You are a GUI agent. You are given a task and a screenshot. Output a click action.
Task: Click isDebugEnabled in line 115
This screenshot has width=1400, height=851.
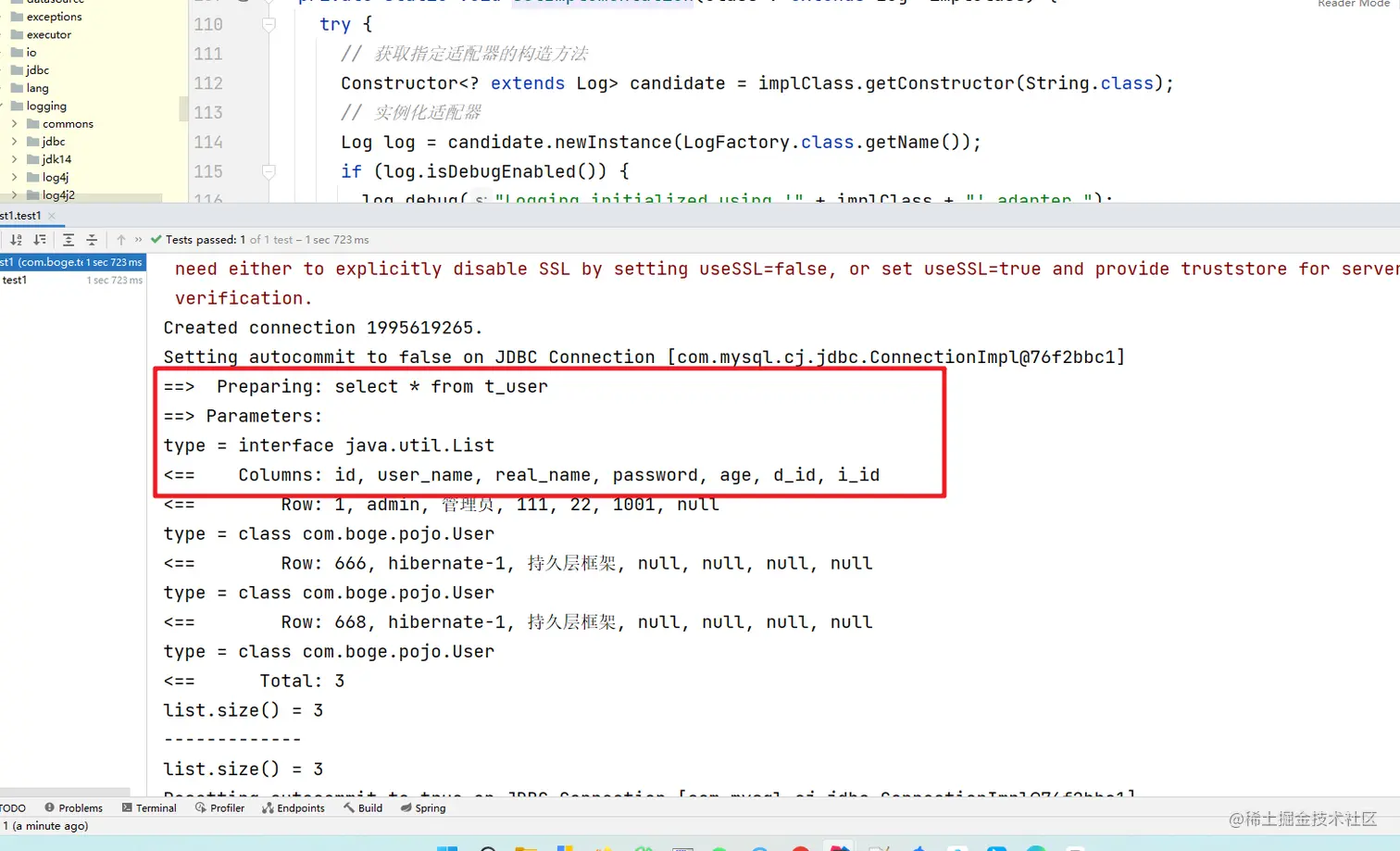click(501, 171)
